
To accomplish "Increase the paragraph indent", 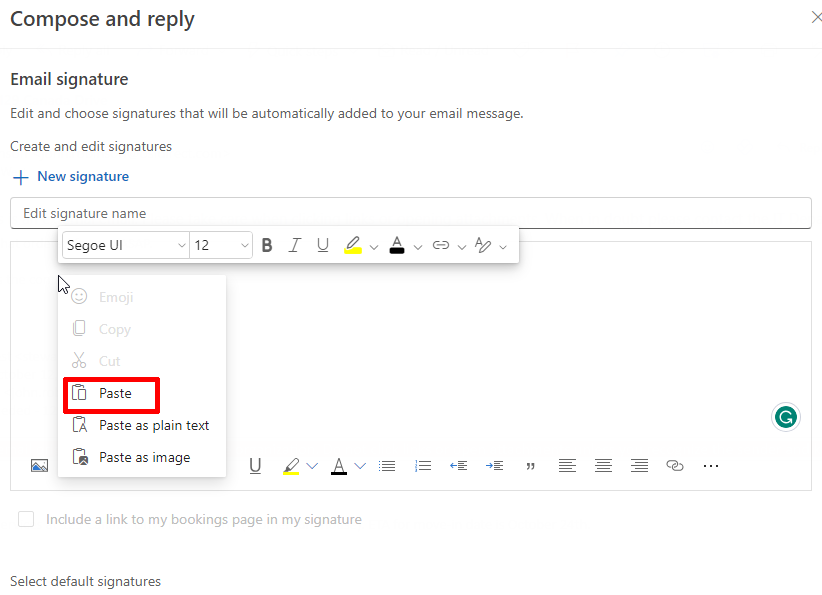I will coord(494,465).
